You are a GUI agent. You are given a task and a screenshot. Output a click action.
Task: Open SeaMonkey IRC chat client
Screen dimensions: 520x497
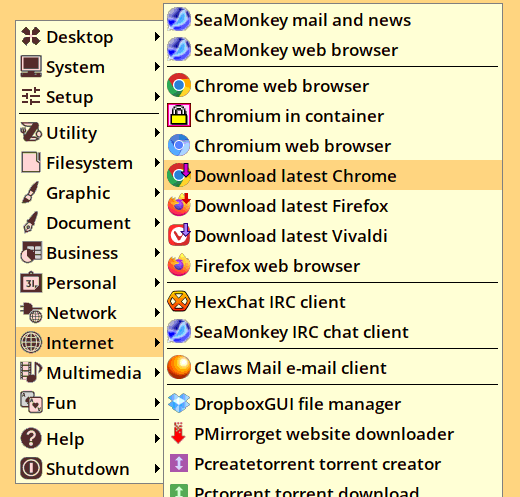(x=333, y=331)
